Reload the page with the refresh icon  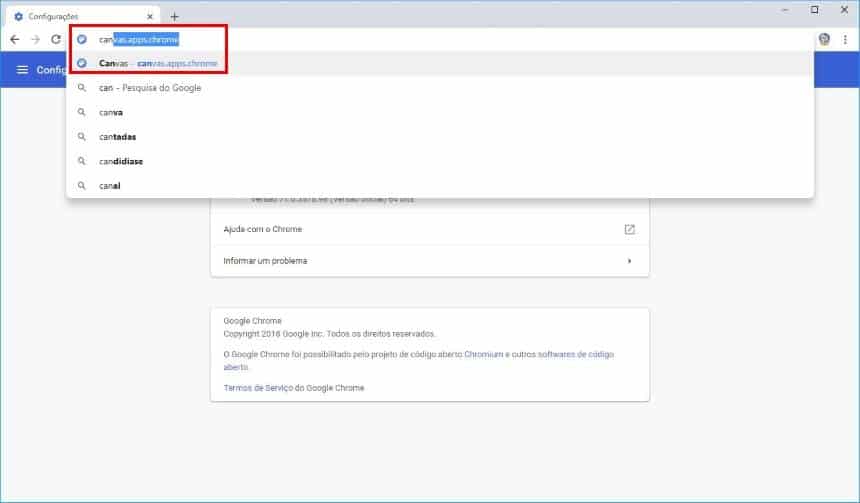[56, 39]
